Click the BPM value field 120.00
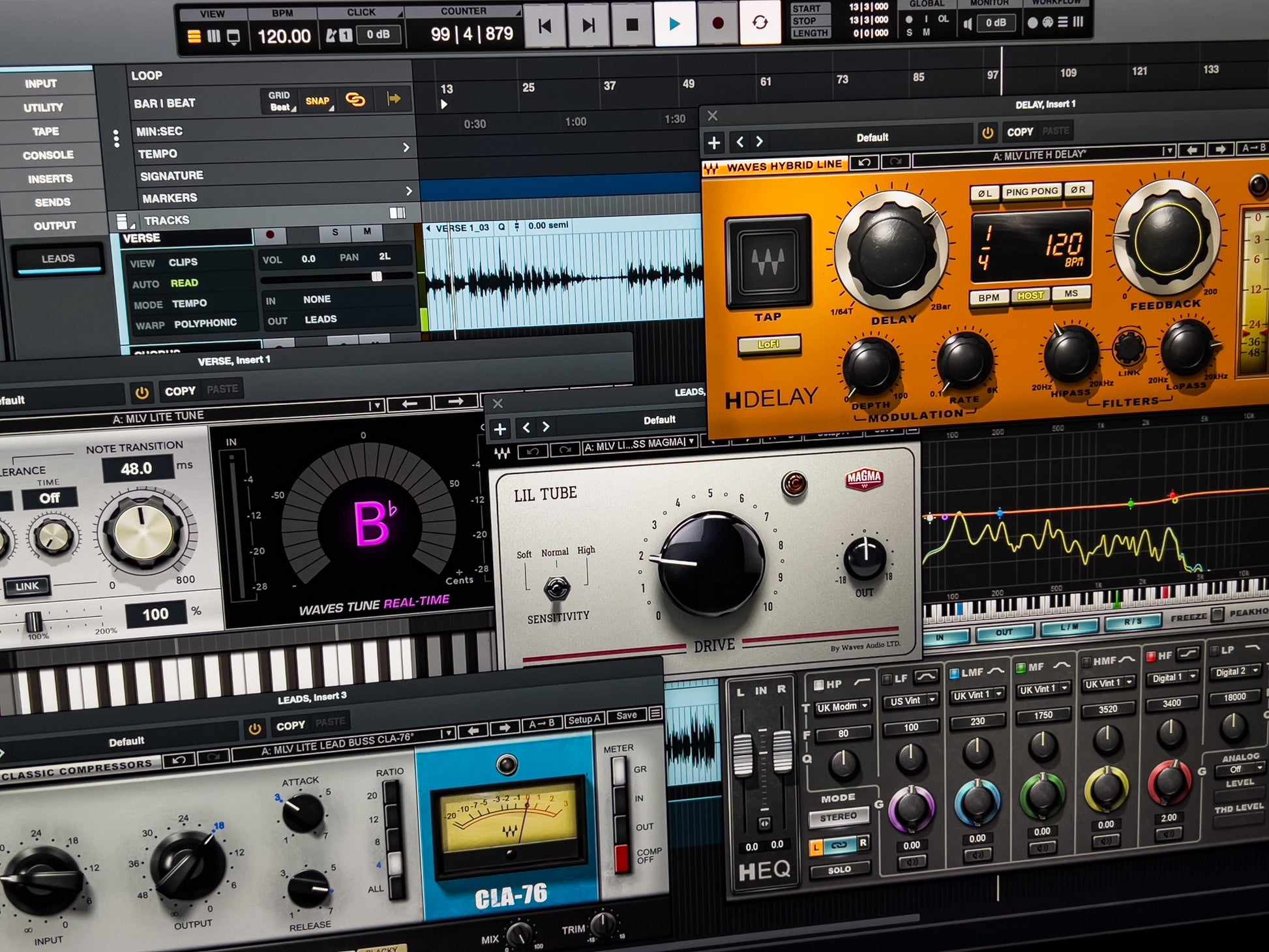The image size is (1269, 952). (x=284, y=36)
